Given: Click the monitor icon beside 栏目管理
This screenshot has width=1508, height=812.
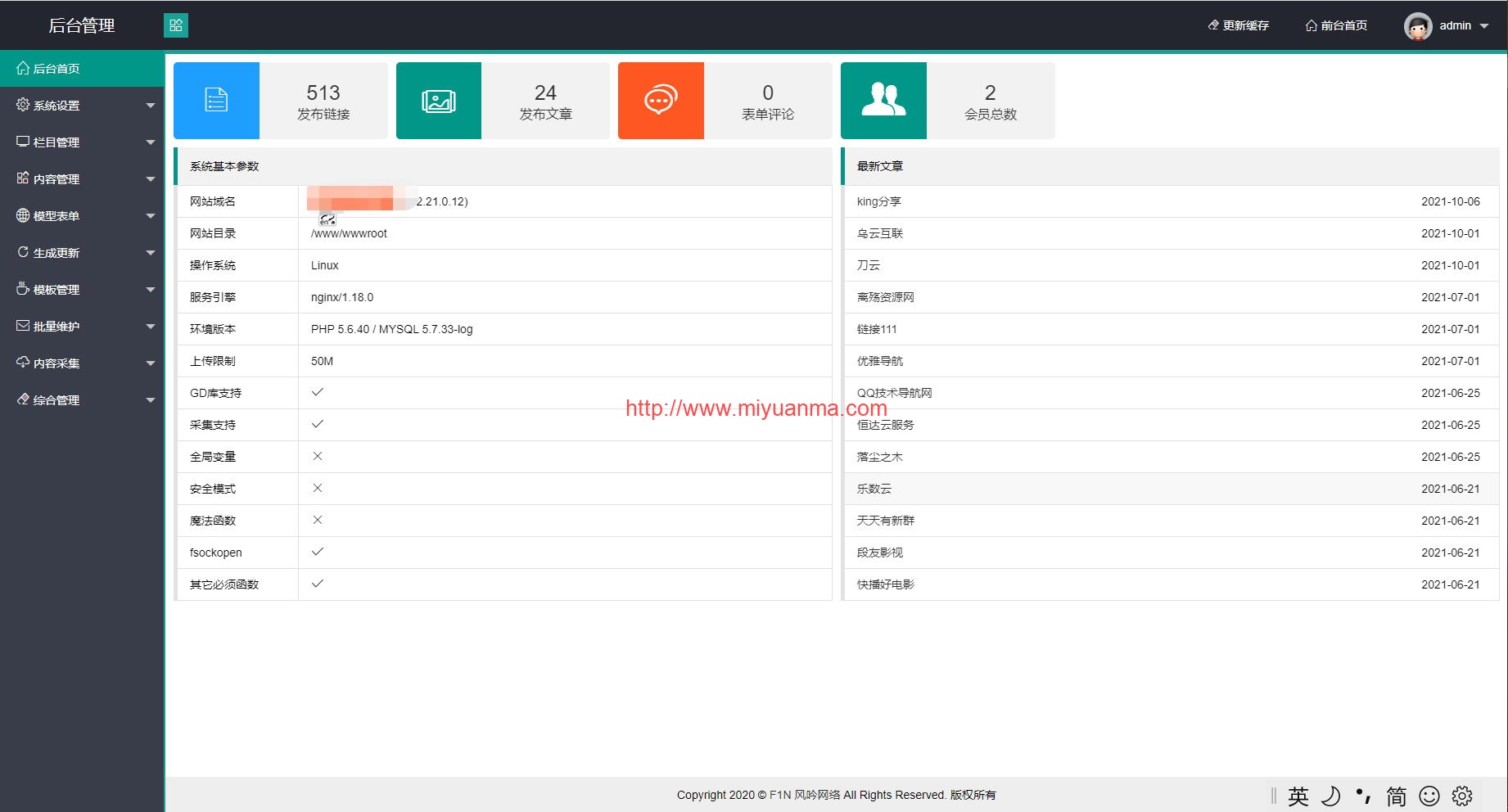Looking at the screenshot, I should click(x=23, y=142).
